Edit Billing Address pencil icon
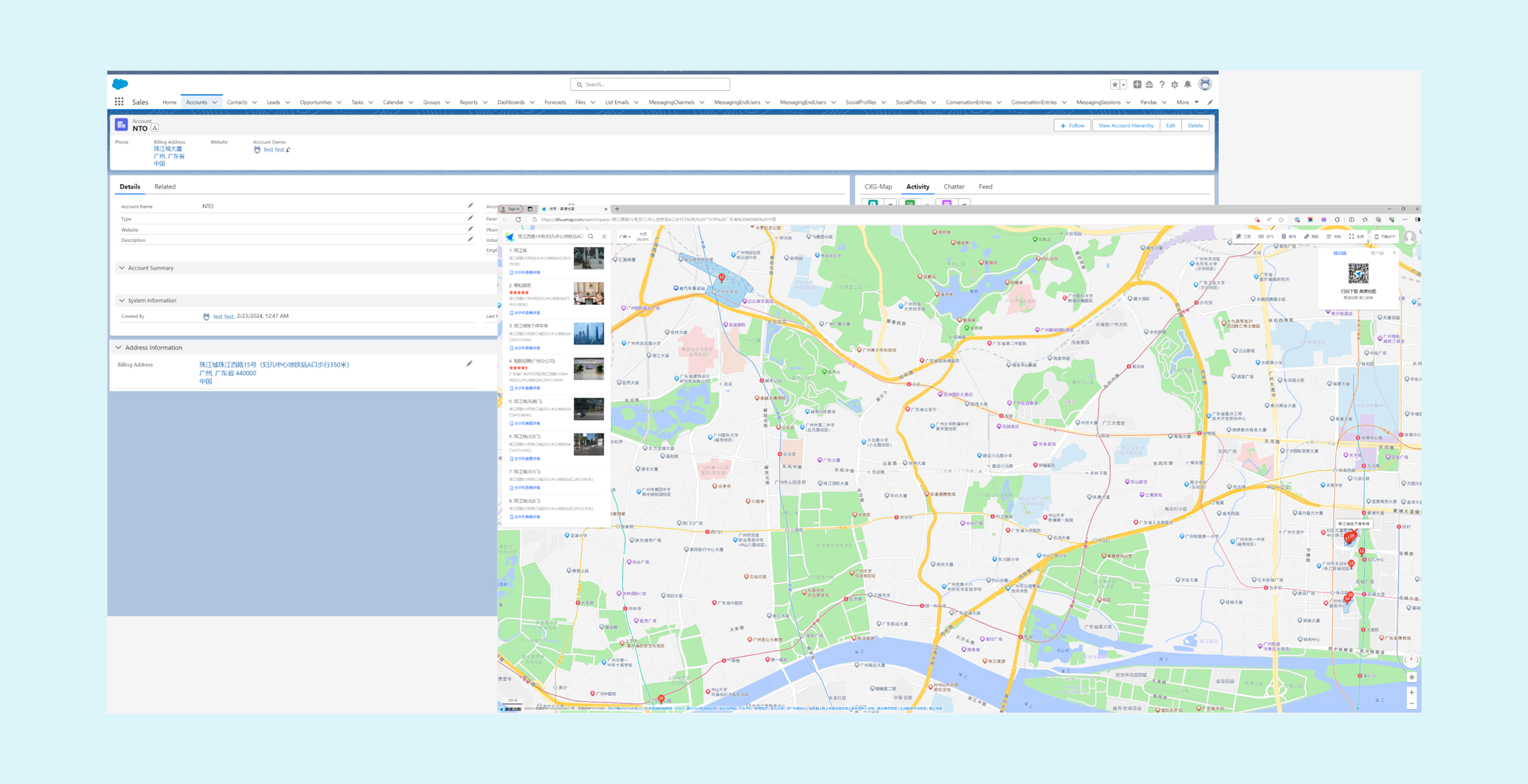1528x784 pixels. point(469,363)
